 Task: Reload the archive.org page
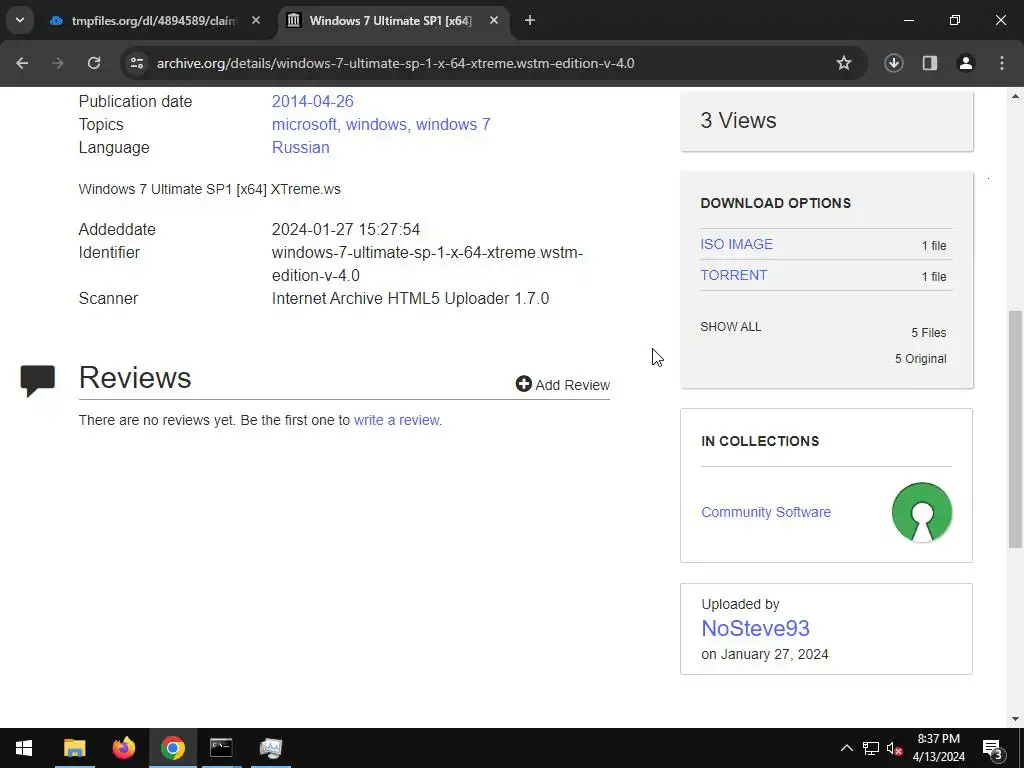[x=94, y=63]
